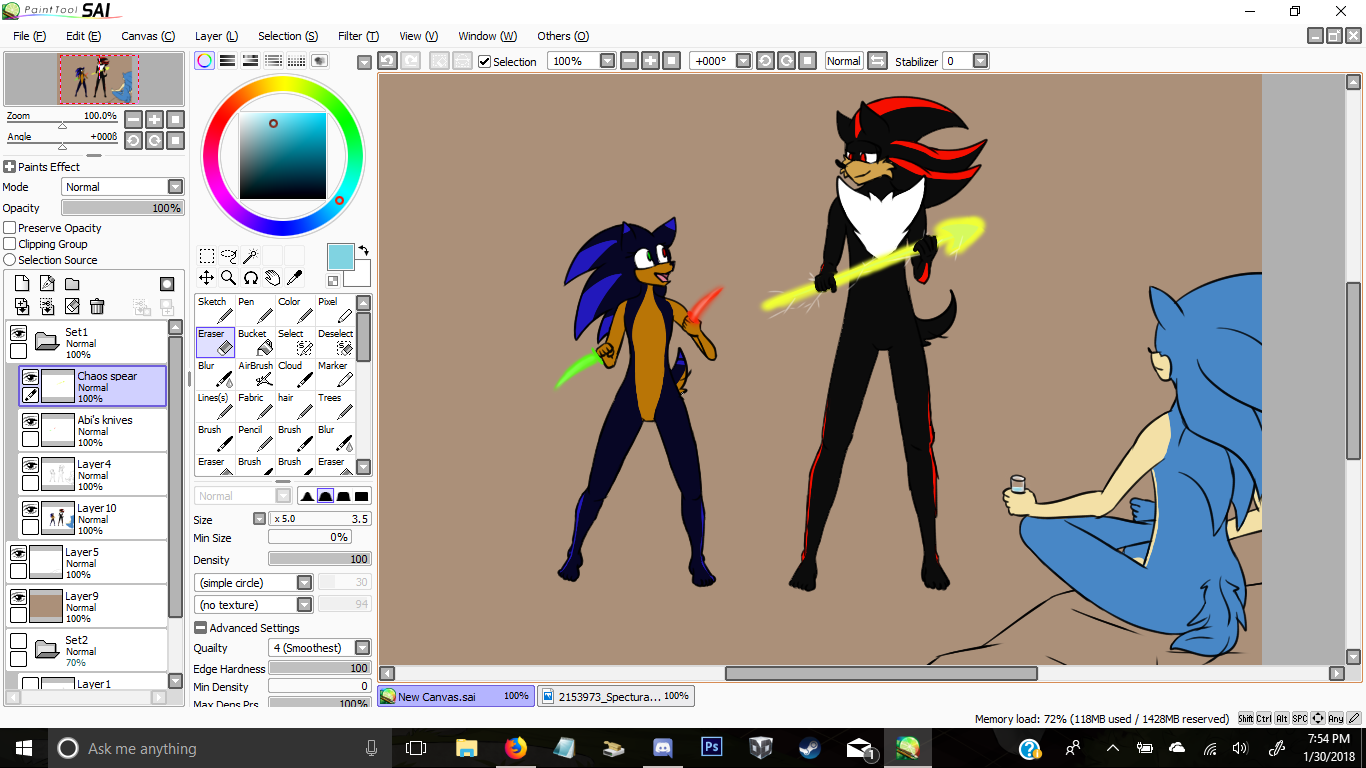Activate the lasso selection tool
The width and height of the screenshot is (1366, 768).
228,256
